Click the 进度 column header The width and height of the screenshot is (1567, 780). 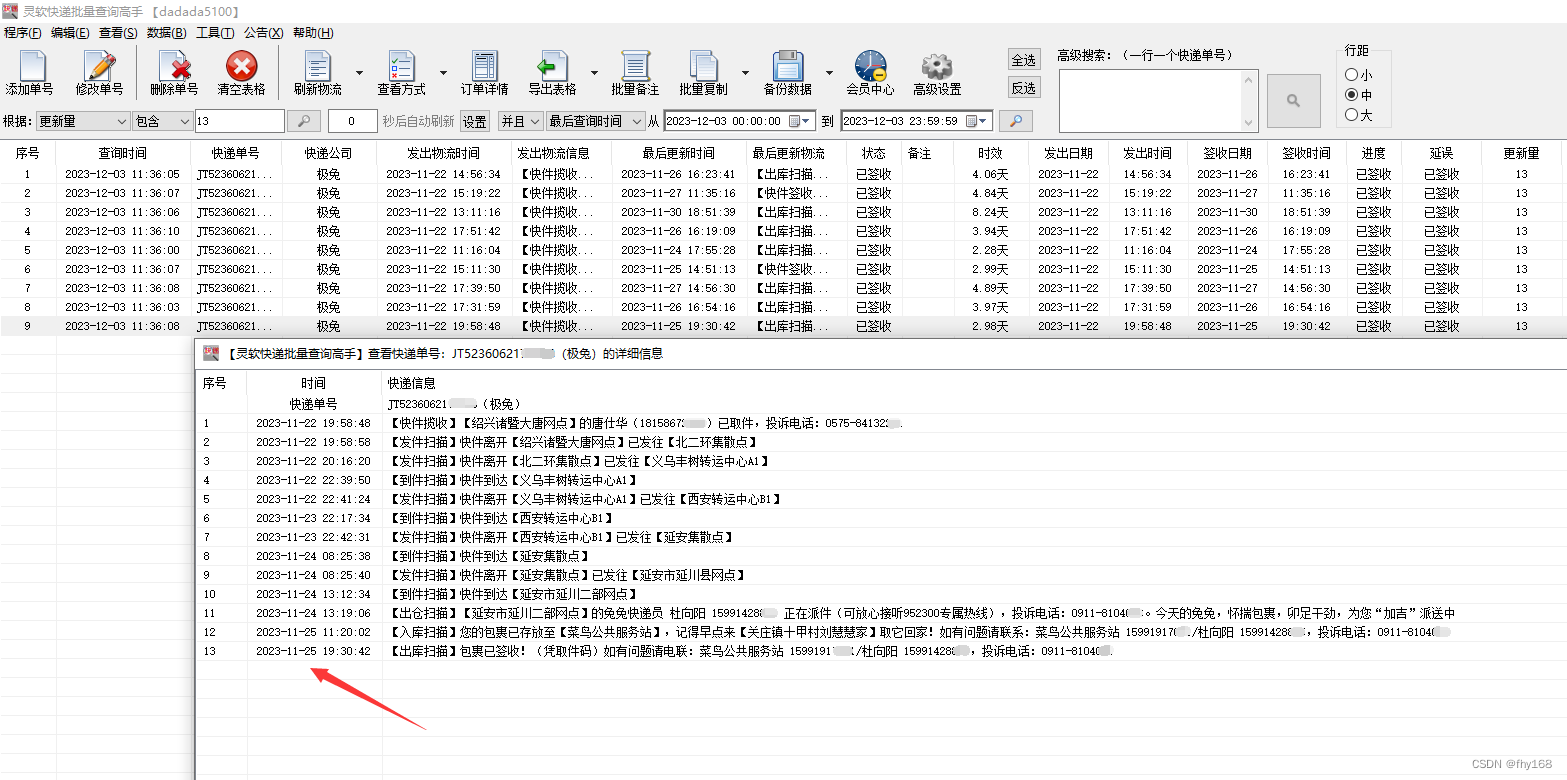pyautogui.click(x=1373, y=154)
